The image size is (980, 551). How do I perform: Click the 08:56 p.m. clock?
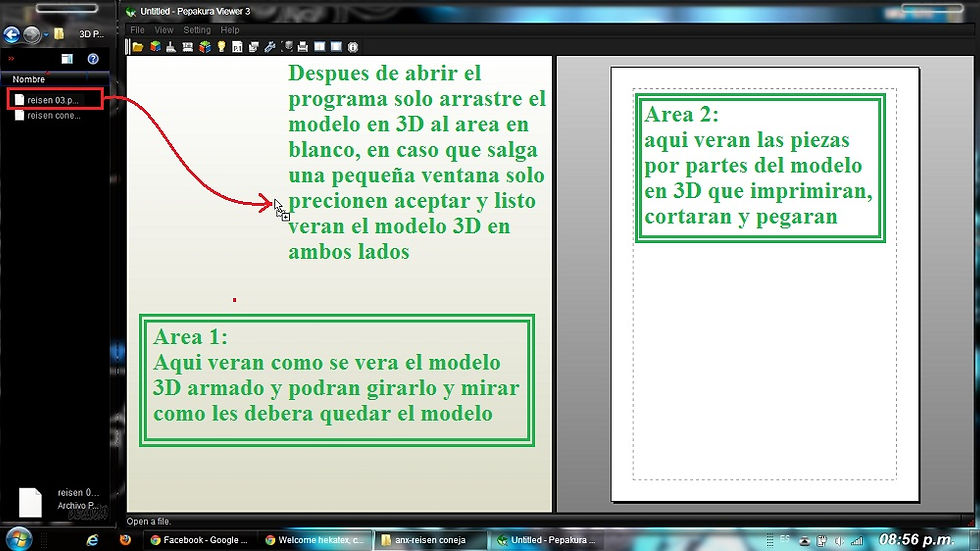pos(916,539)
